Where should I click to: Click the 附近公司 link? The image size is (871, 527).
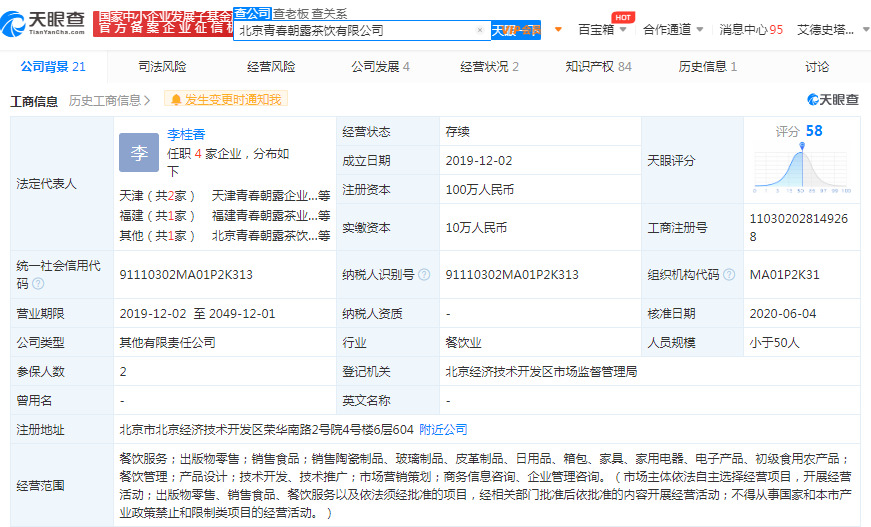[x=443, y=429]
